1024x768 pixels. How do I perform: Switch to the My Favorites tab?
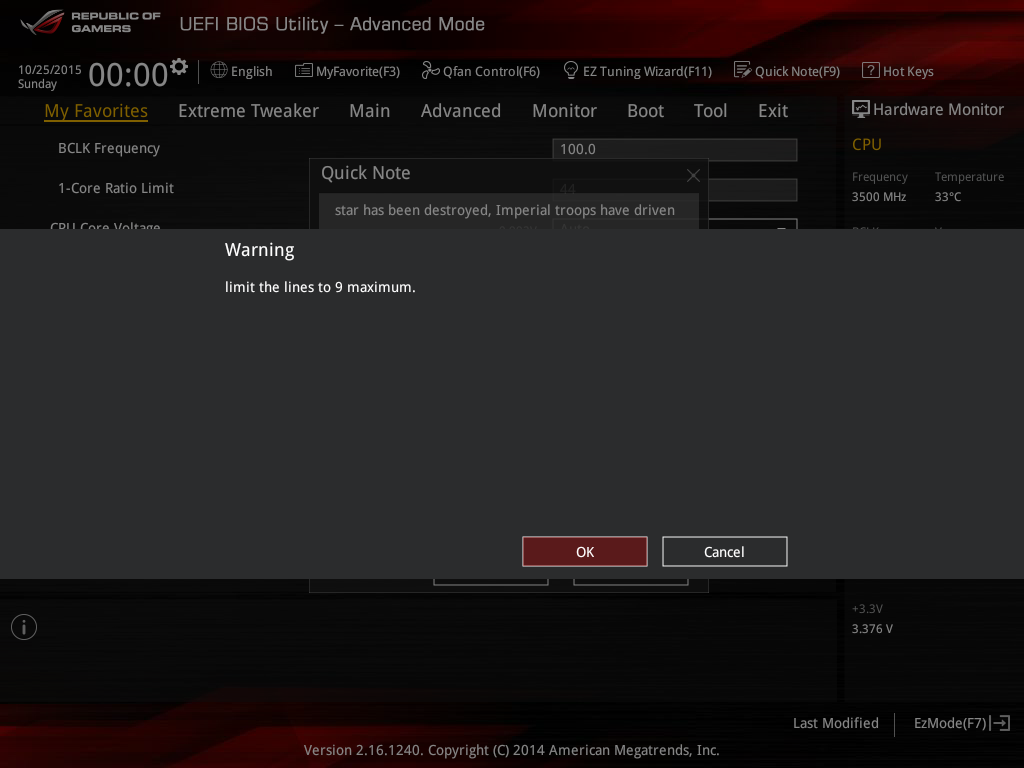pos(96,111)
